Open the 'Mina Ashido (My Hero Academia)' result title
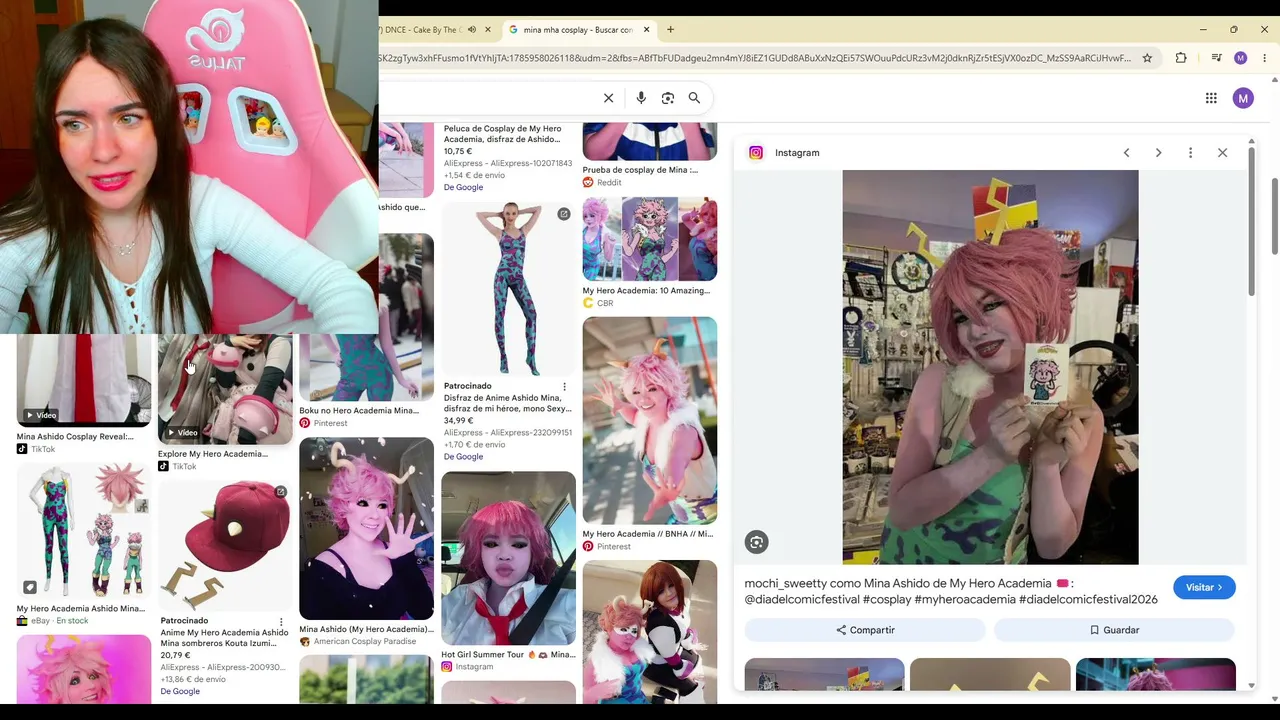The width and height of the screenshot is (1280, 720). [x=366, y=629]
